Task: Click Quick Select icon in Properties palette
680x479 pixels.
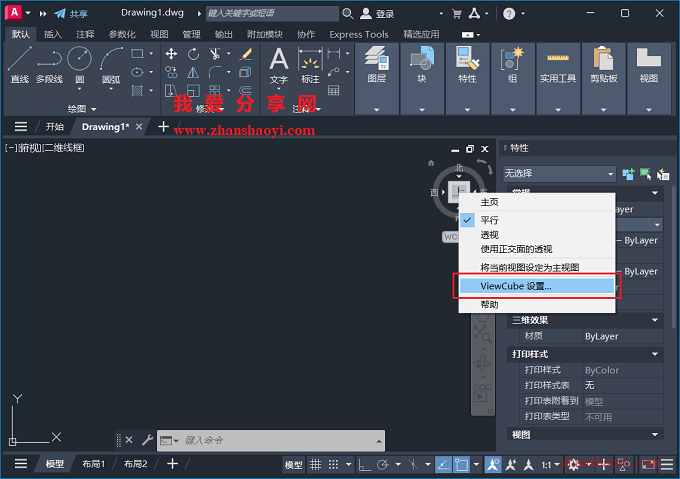Action: pos(663,174)
